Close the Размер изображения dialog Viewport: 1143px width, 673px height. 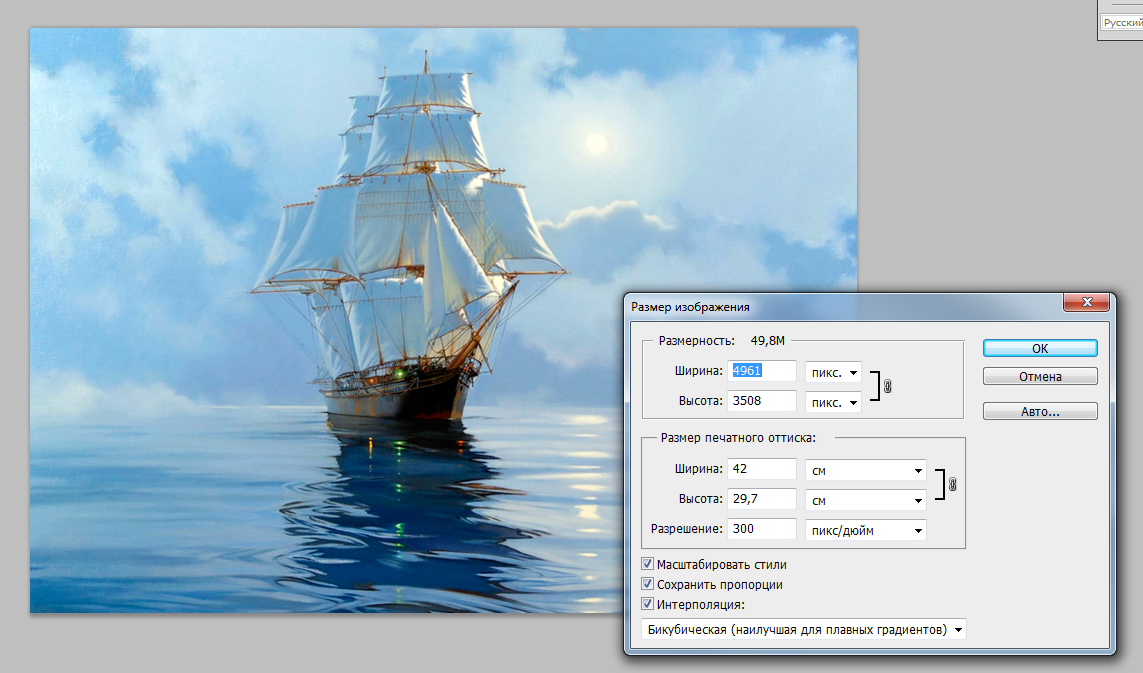click(1087, 302)
